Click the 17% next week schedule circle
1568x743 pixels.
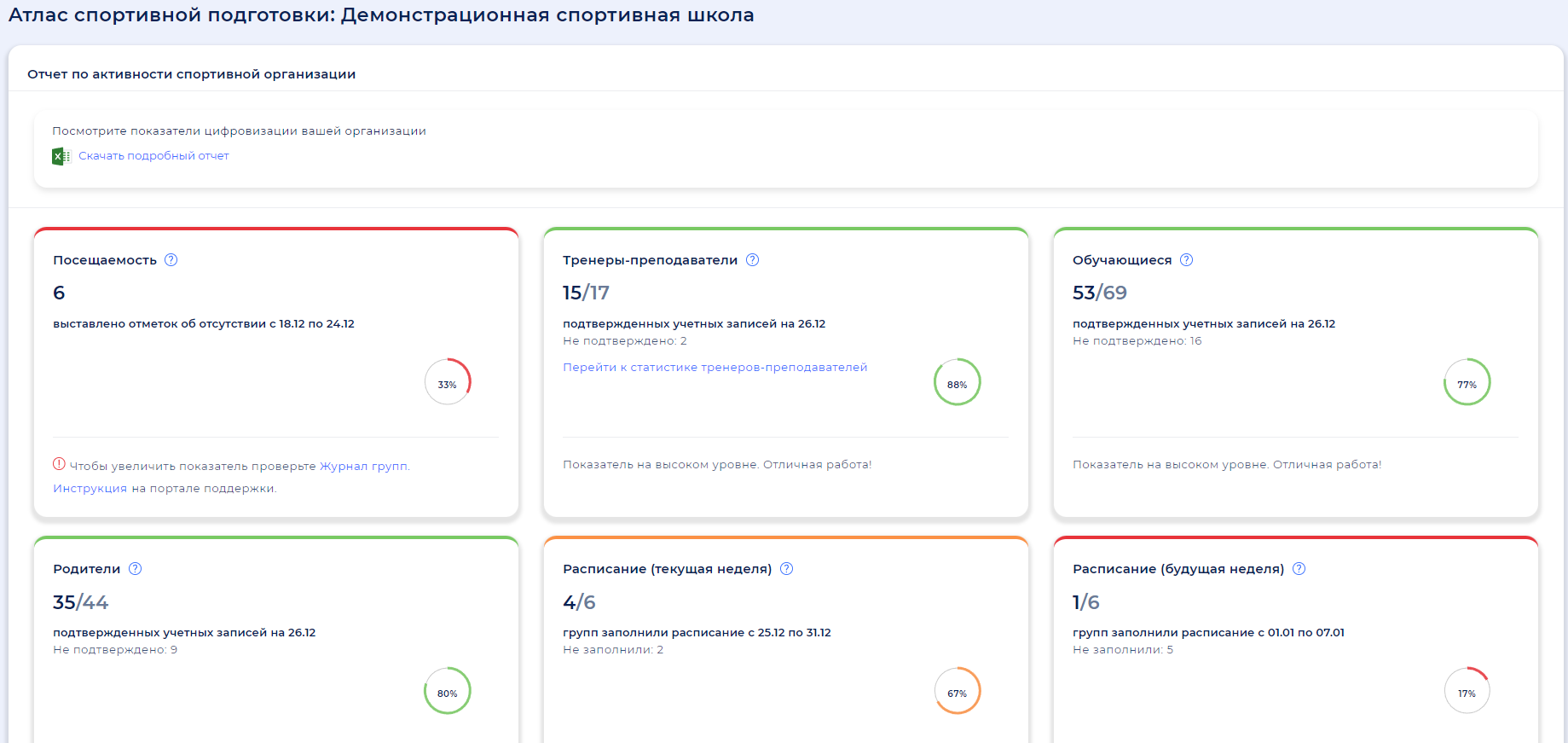[1467, 691]
